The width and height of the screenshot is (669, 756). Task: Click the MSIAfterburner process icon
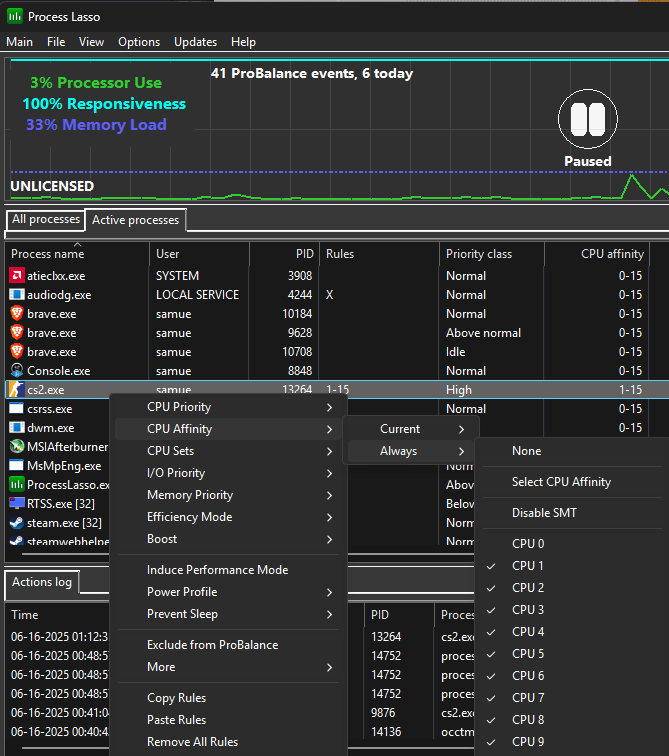click(16, 446)
